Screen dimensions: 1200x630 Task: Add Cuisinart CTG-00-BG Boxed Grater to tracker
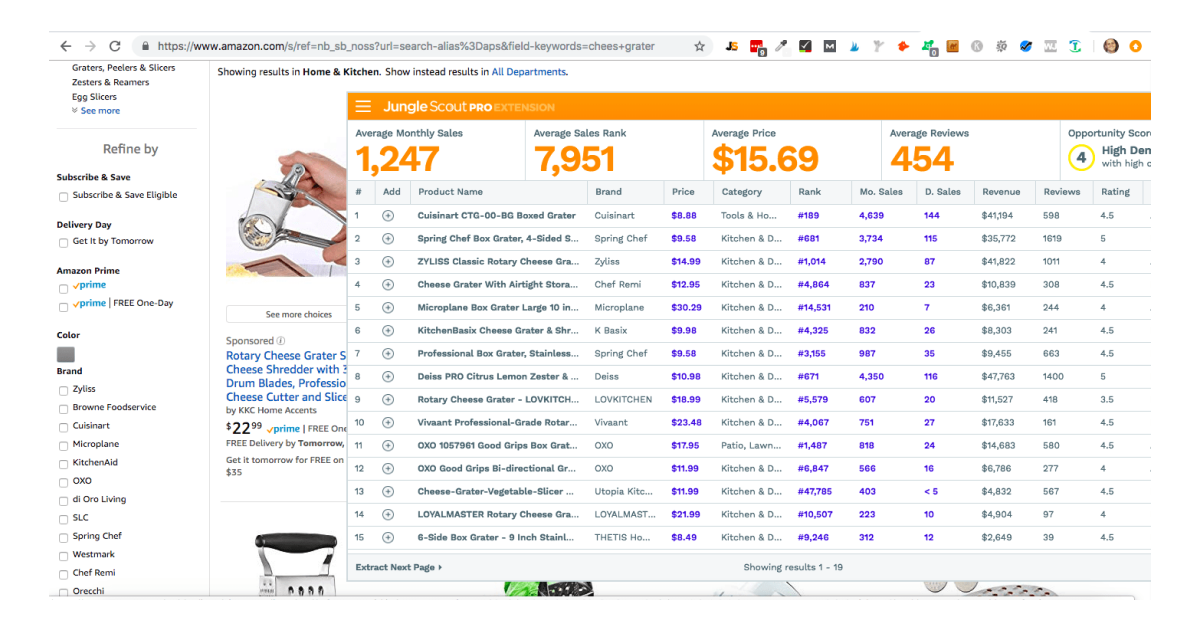(388, 215)
